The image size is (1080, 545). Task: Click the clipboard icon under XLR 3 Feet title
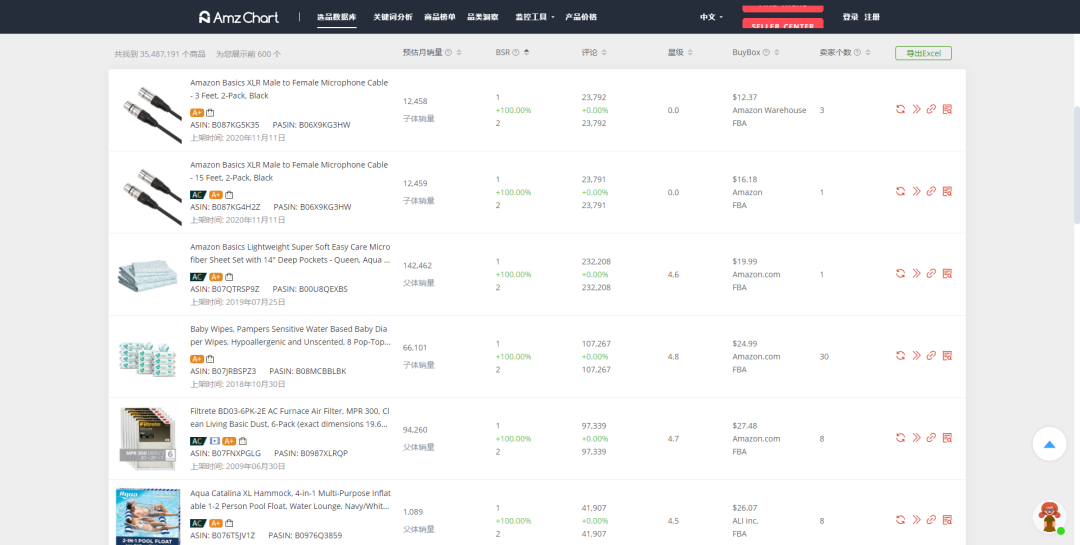click(210, 112)
